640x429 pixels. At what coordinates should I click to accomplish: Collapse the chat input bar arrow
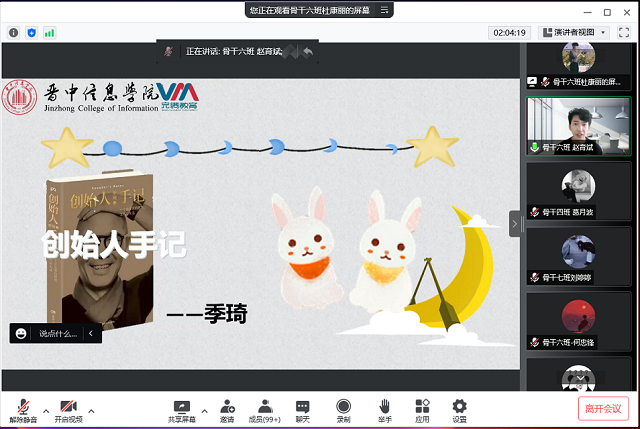pos(91,333)
